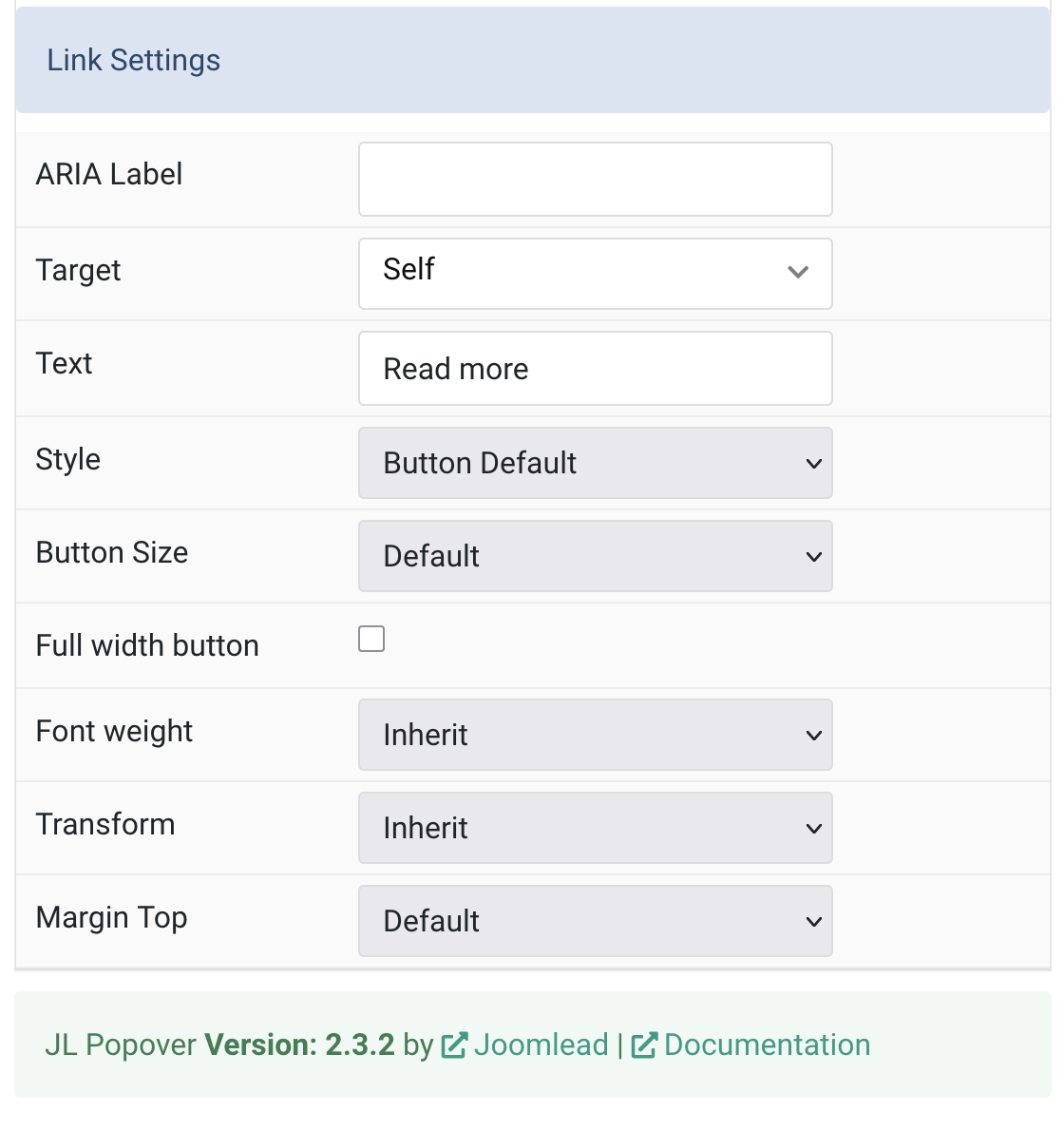Click the ARIA Label field label
This screenshot has height=1131, width=1064.
tap(109, 175)
